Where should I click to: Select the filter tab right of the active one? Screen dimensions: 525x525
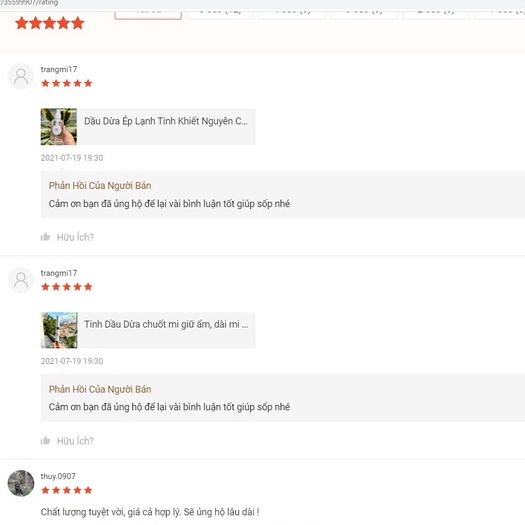click(x=220, y=15)
